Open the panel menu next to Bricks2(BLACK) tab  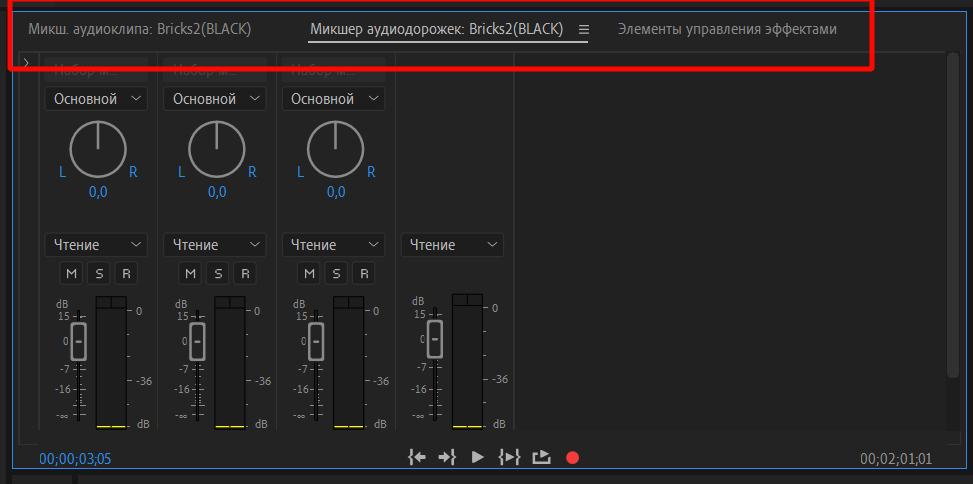click(x=584, y=30)
